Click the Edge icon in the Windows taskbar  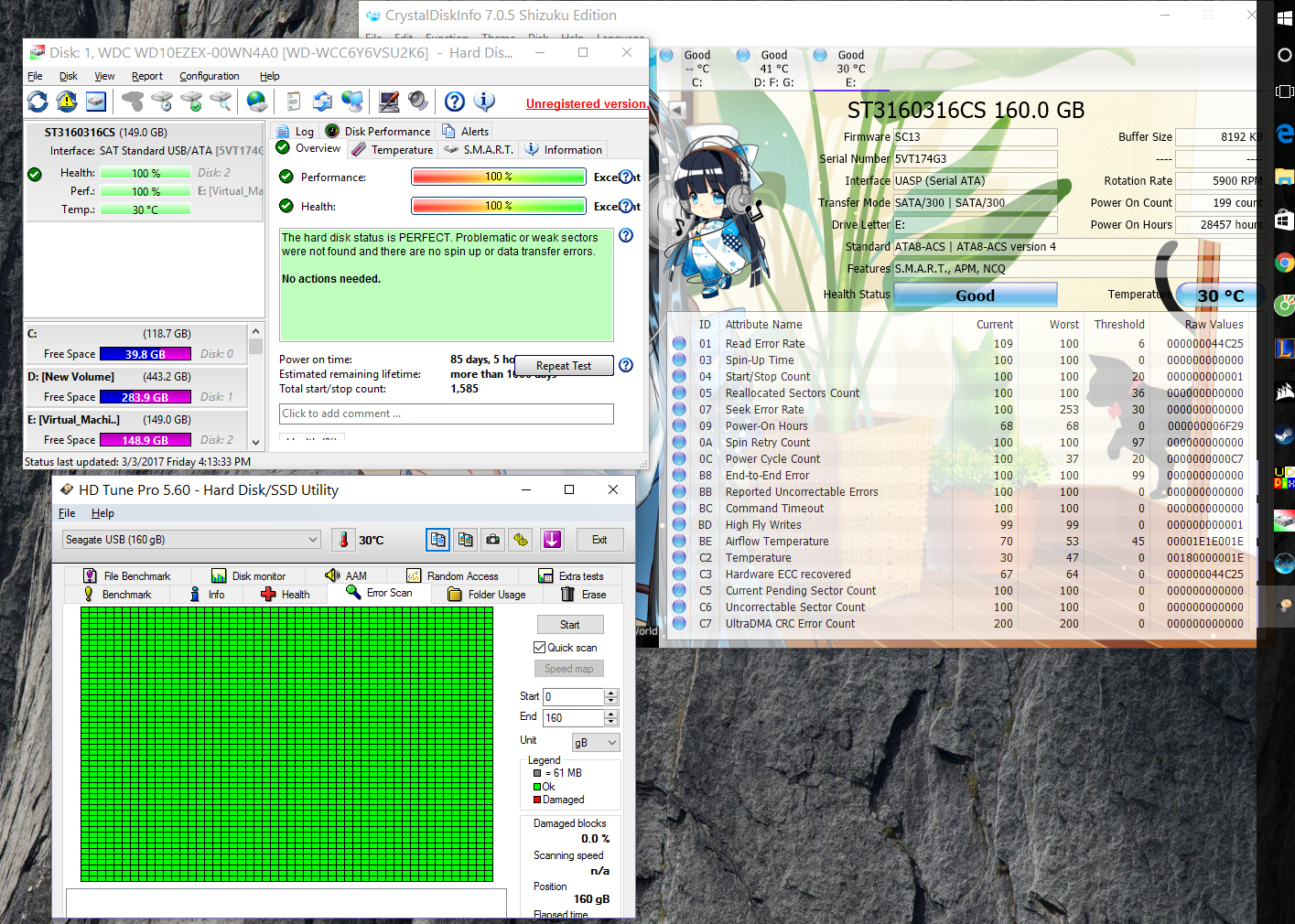click(x=1284, y=134)
